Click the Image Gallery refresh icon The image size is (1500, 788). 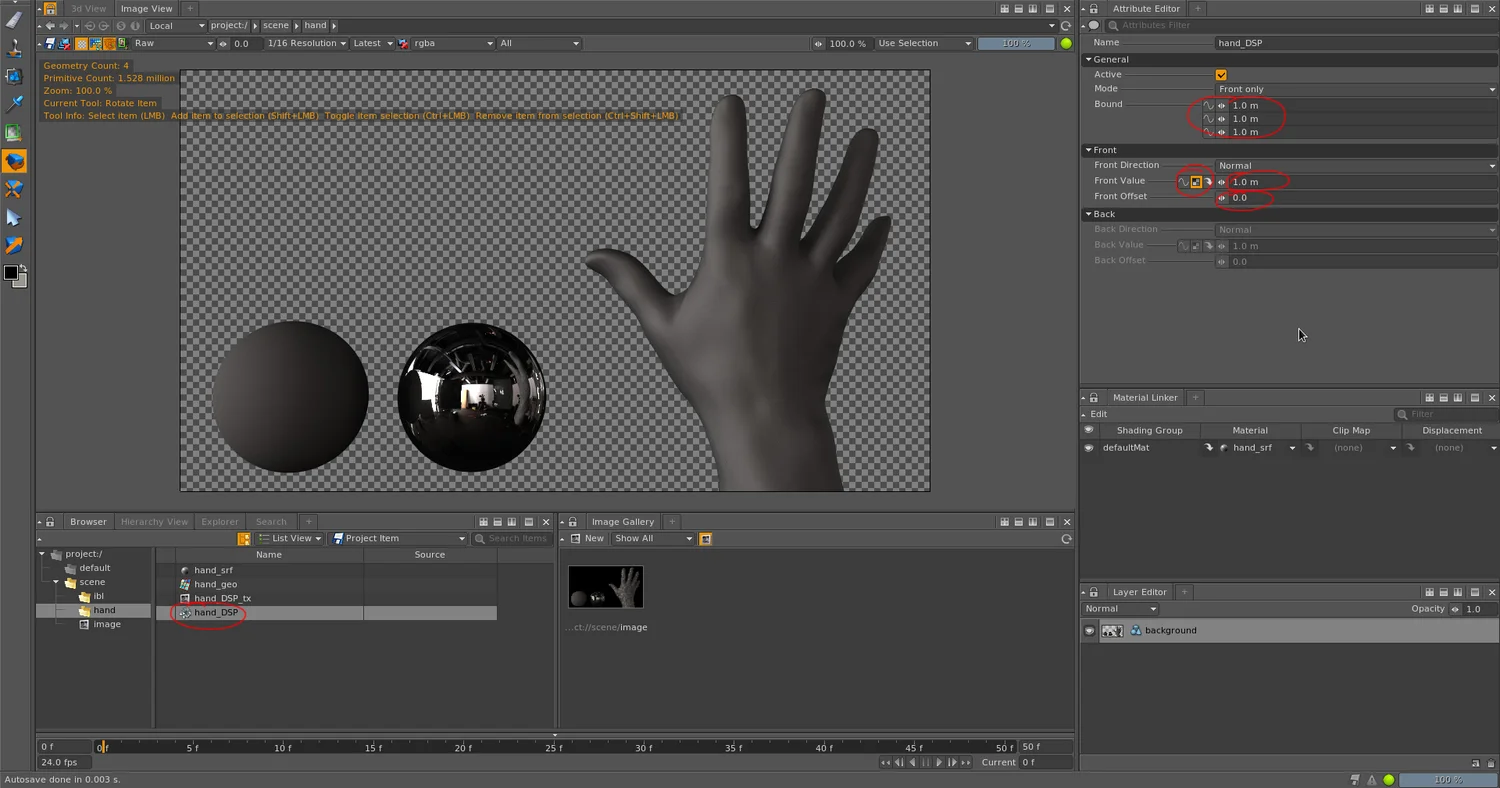point(1066,539)
